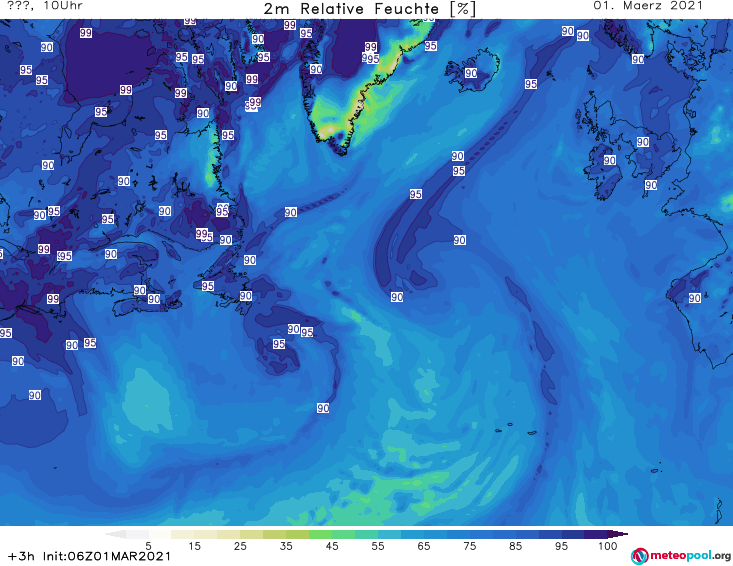Select the '2m Relative Feuchte [%]' map title
733x566 pixels.
point(369,9)
